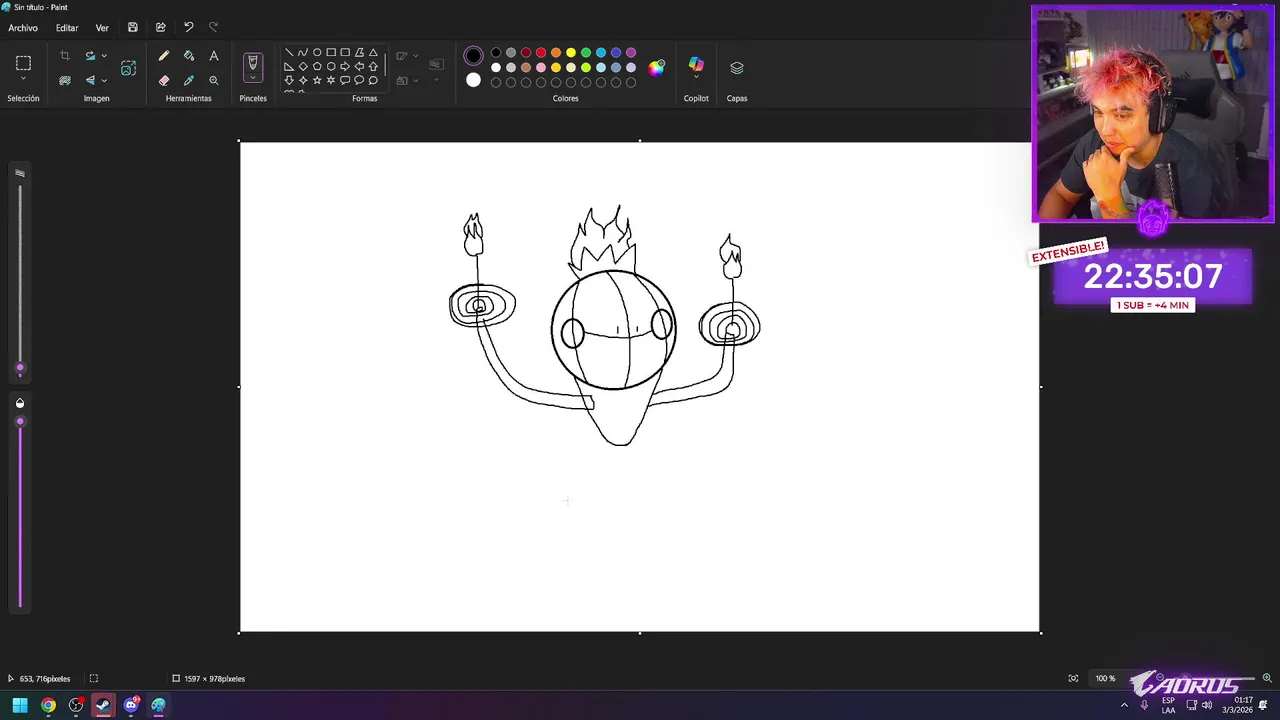Select the Fill bucket tool
Viewport: 1280px width, 720px height.
pyautogui.click(x=189, y=56)
